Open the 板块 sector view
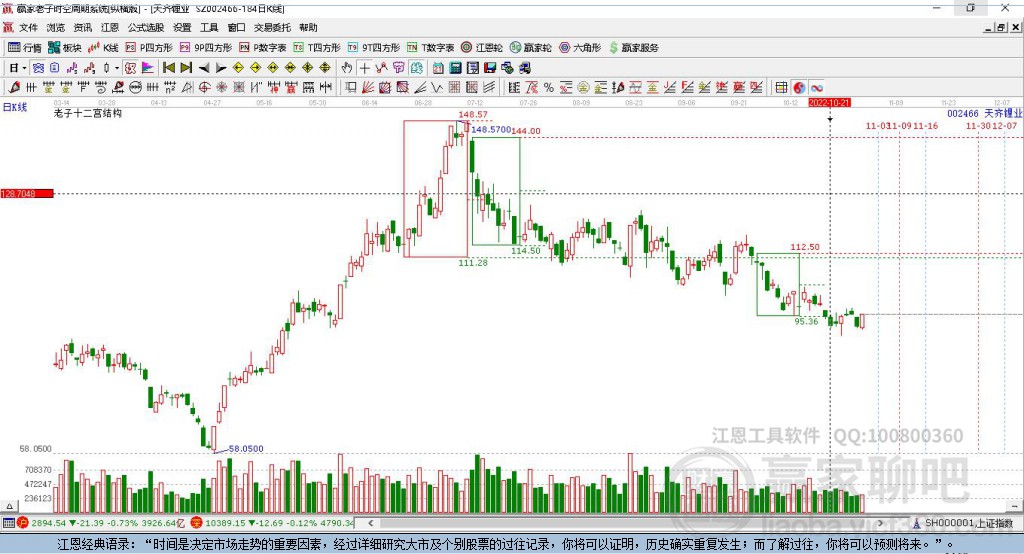The height and width of the screenshot is (554, 1024). [64, 48]
